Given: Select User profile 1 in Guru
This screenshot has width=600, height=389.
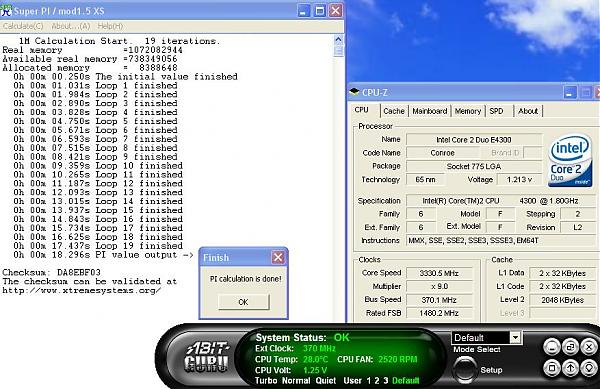Looking at the screenshot, I should coord(368,381).
